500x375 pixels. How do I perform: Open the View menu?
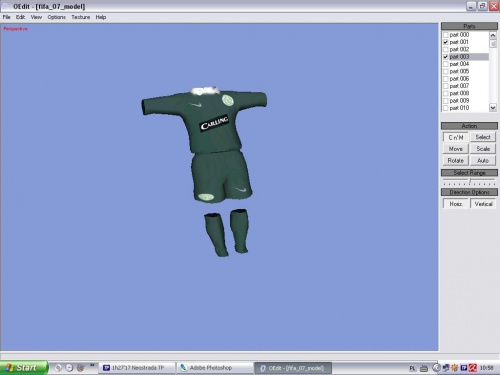pos(36,17)
